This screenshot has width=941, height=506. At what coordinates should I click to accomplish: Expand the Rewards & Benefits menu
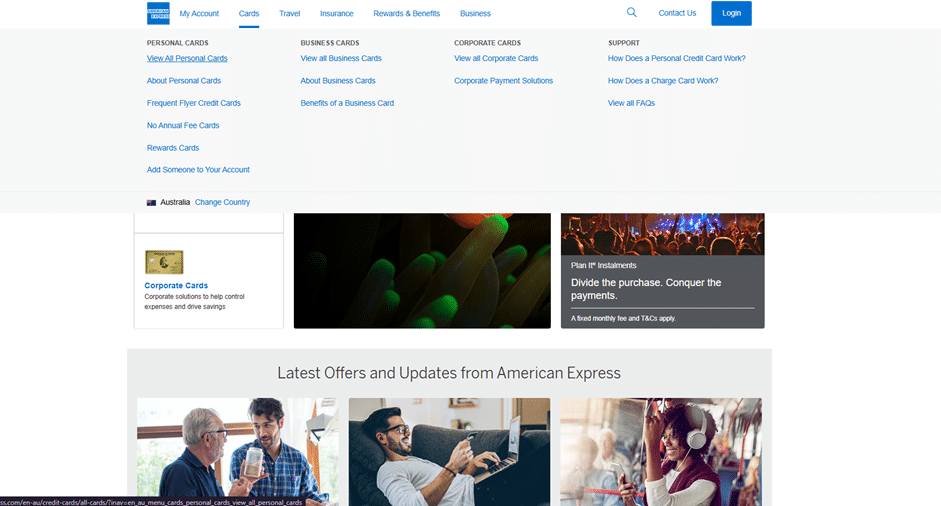pos(406,14)
